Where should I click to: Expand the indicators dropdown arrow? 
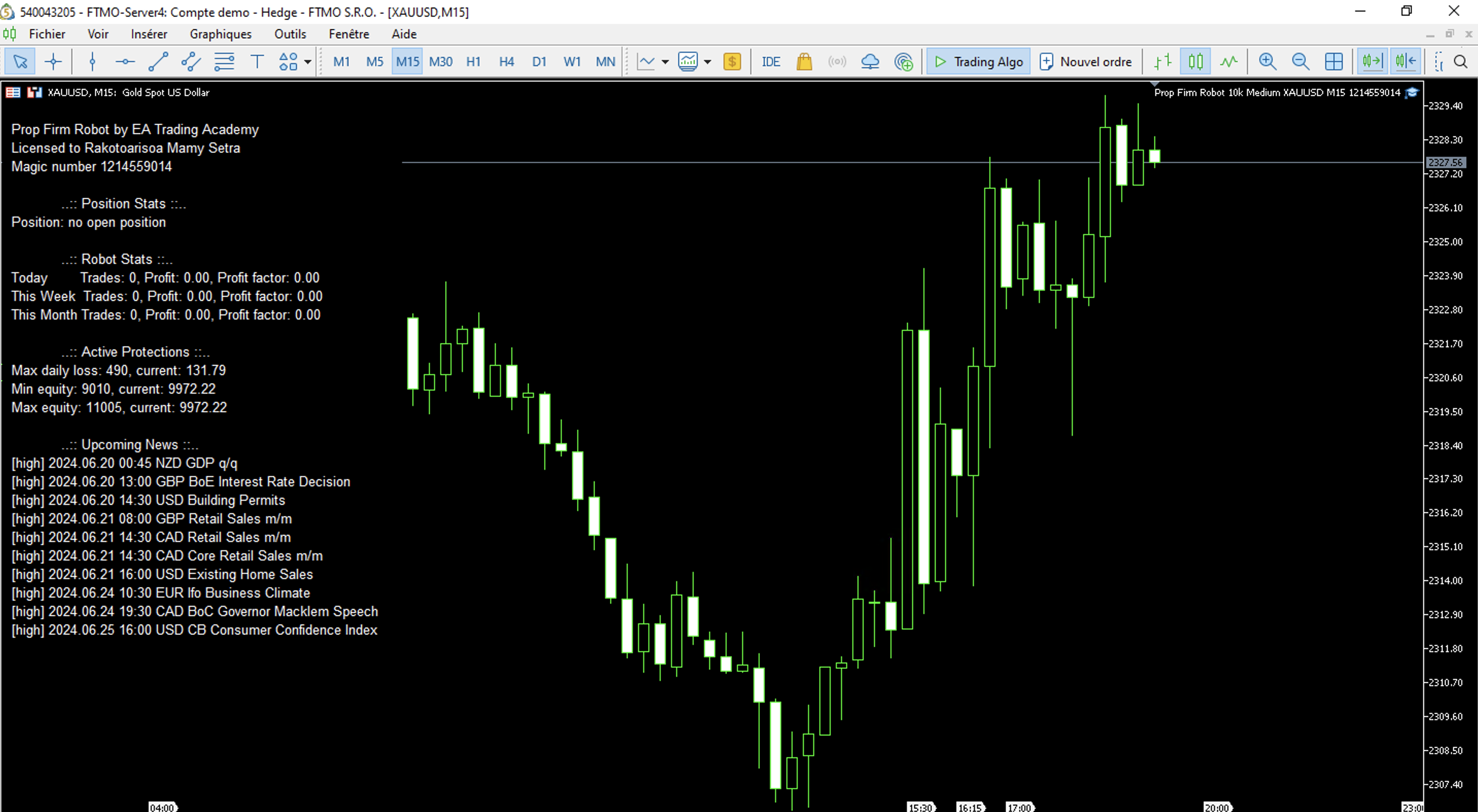[x=708, y=62]
